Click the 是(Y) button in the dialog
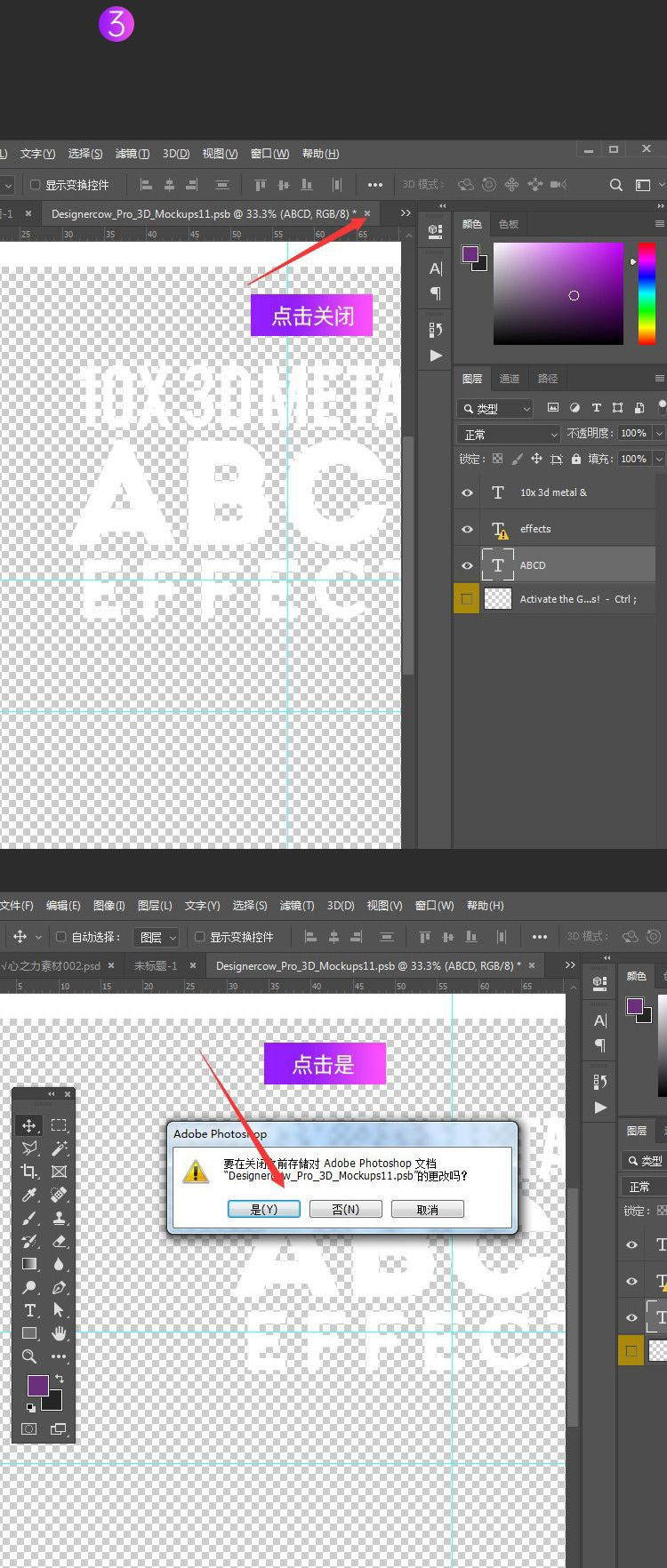The width and height of the screenshot is (667, 1568). tap(264, 1209)
